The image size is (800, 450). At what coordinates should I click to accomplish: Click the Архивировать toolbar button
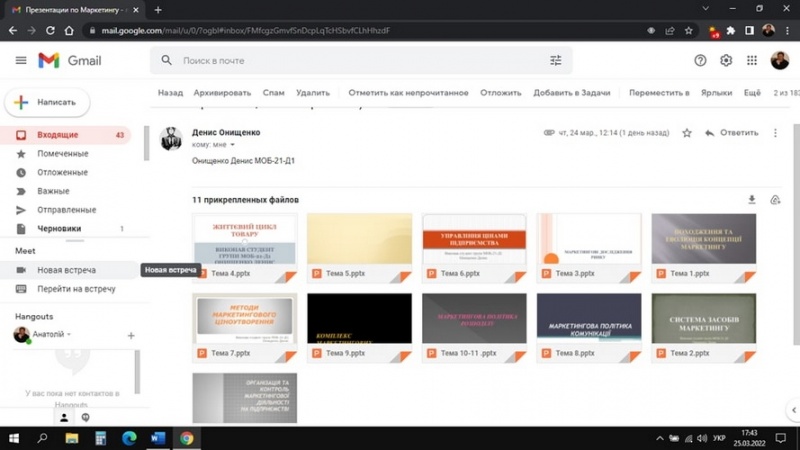pos(223,93)
